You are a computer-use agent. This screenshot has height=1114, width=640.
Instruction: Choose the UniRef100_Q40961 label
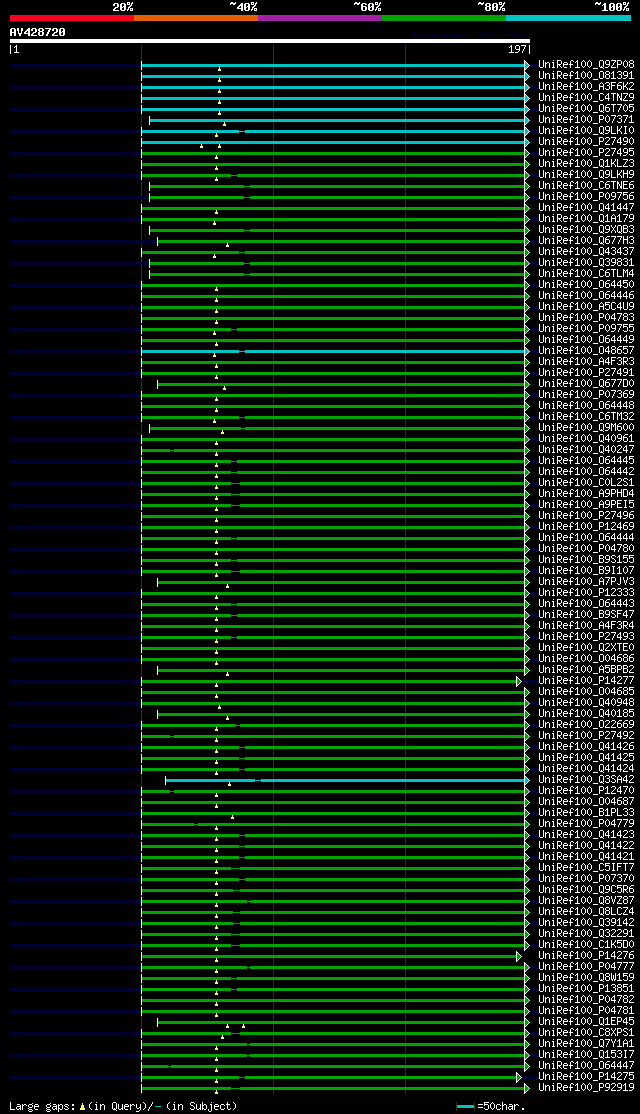click(586, 439)
